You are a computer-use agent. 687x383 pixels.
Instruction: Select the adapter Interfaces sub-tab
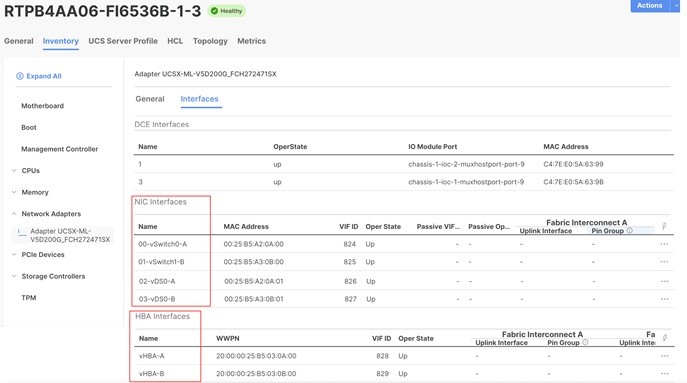[199, 99]
